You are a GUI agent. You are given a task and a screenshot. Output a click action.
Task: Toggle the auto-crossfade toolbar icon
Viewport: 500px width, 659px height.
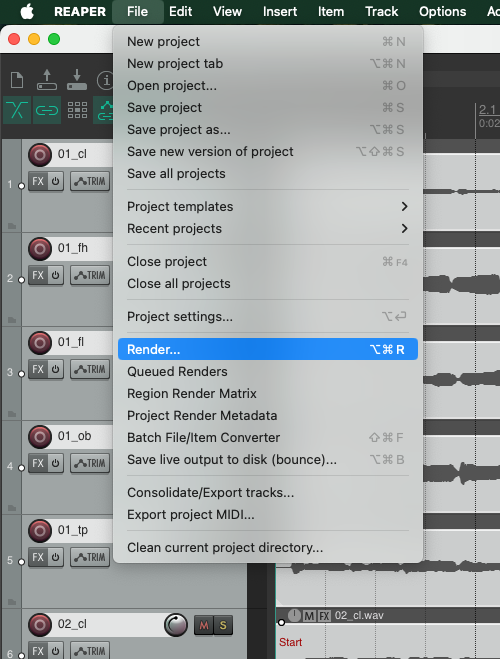tap(17, 110)
